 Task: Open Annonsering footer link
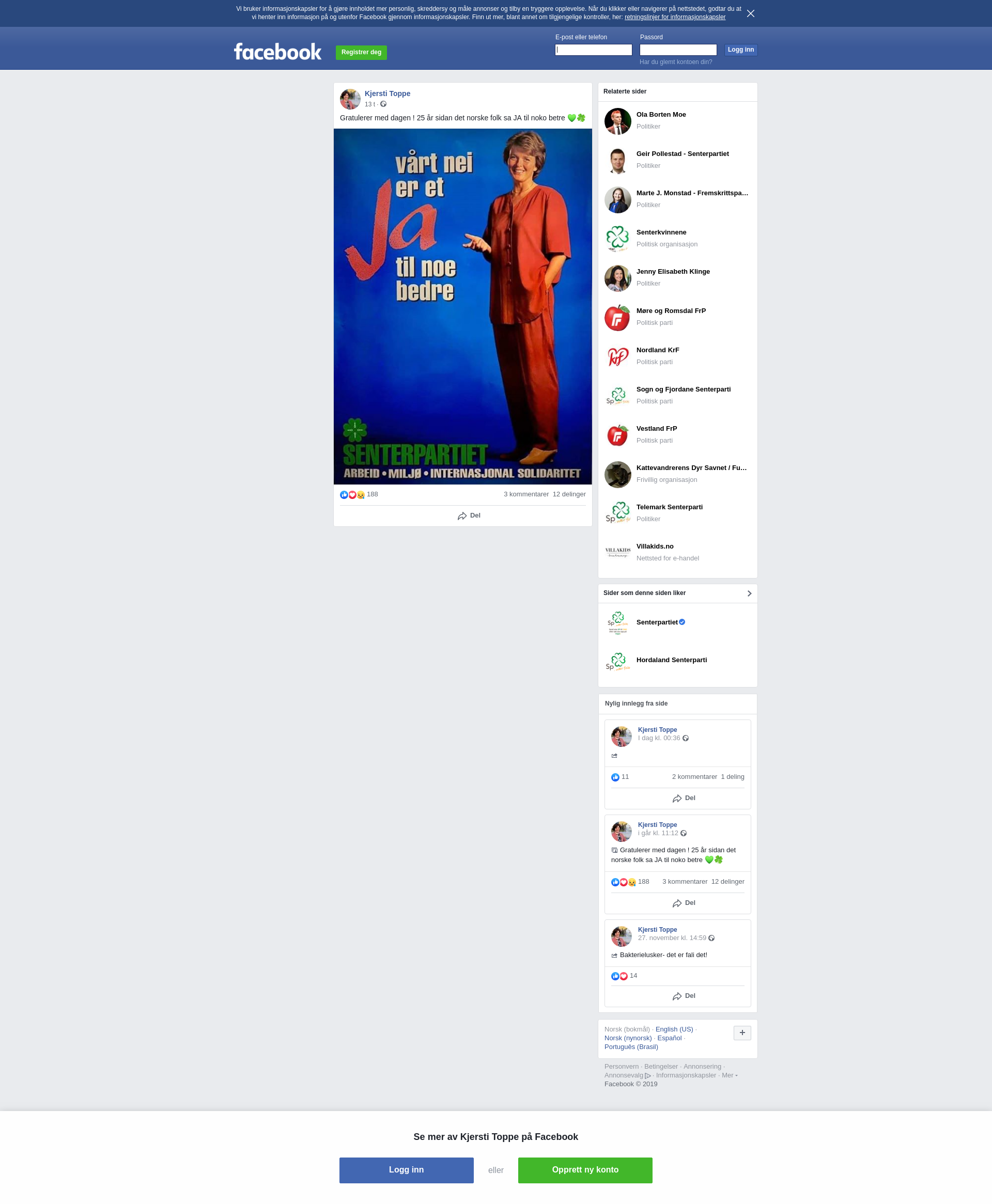coord(702,1067)
